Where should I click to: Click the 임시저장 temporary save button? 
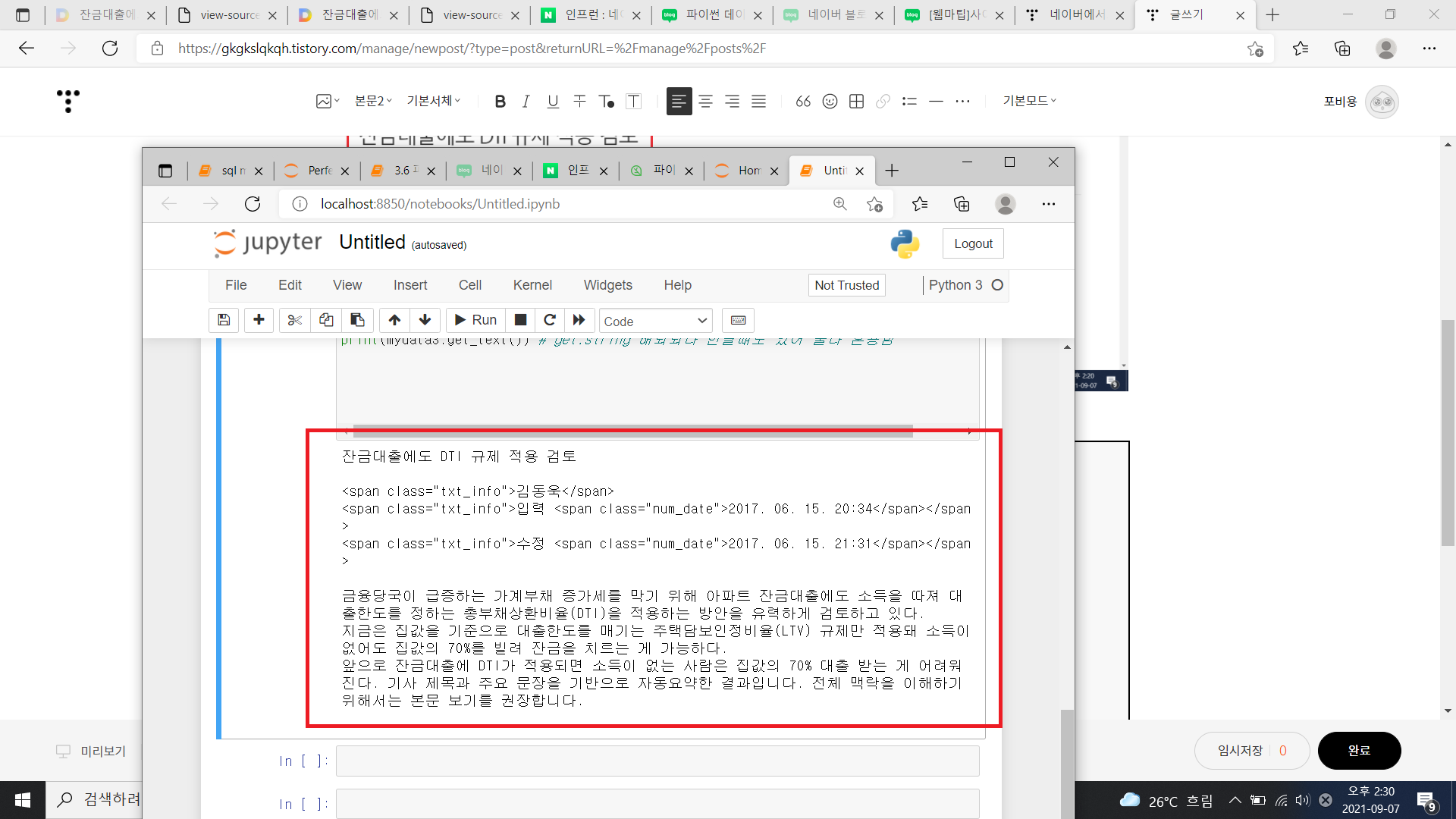[1252, 751]
